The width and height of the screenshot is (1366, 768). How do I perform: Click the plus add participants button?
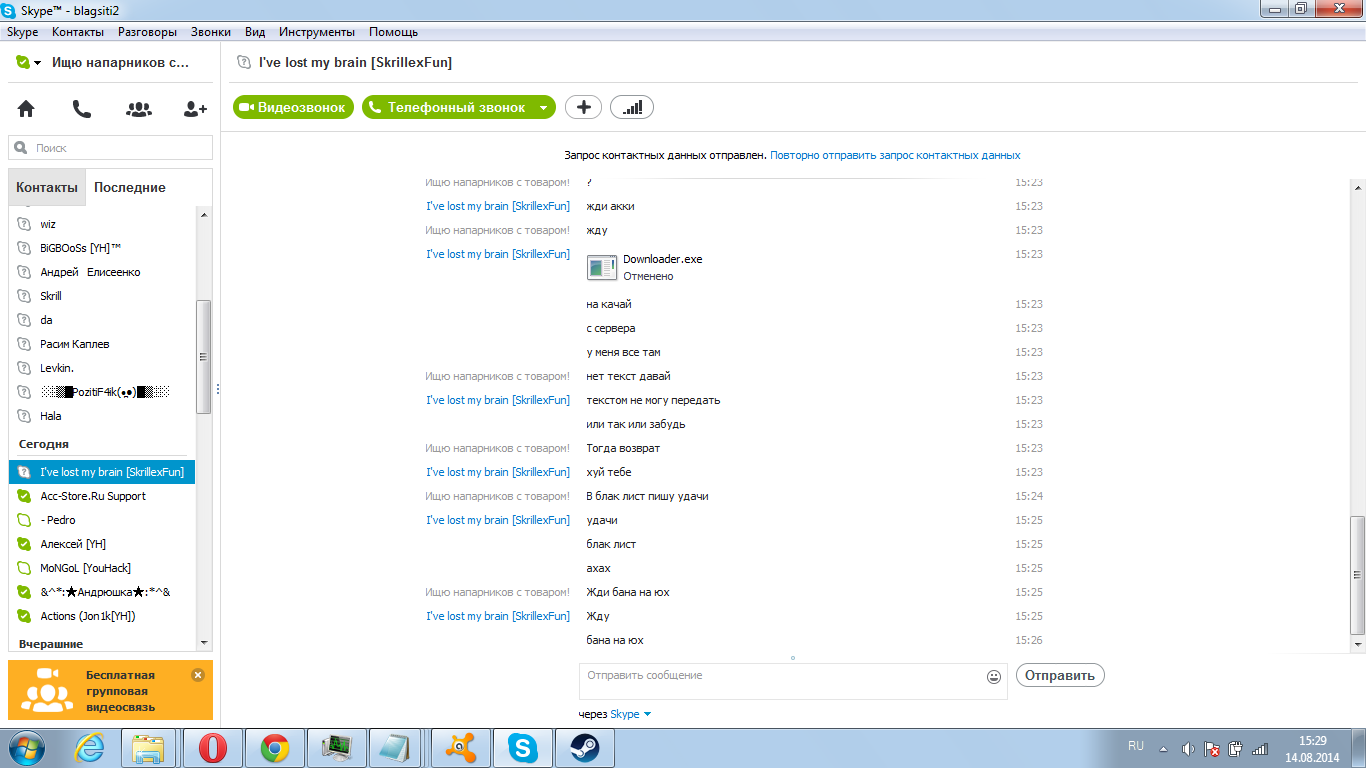(584, 107)
